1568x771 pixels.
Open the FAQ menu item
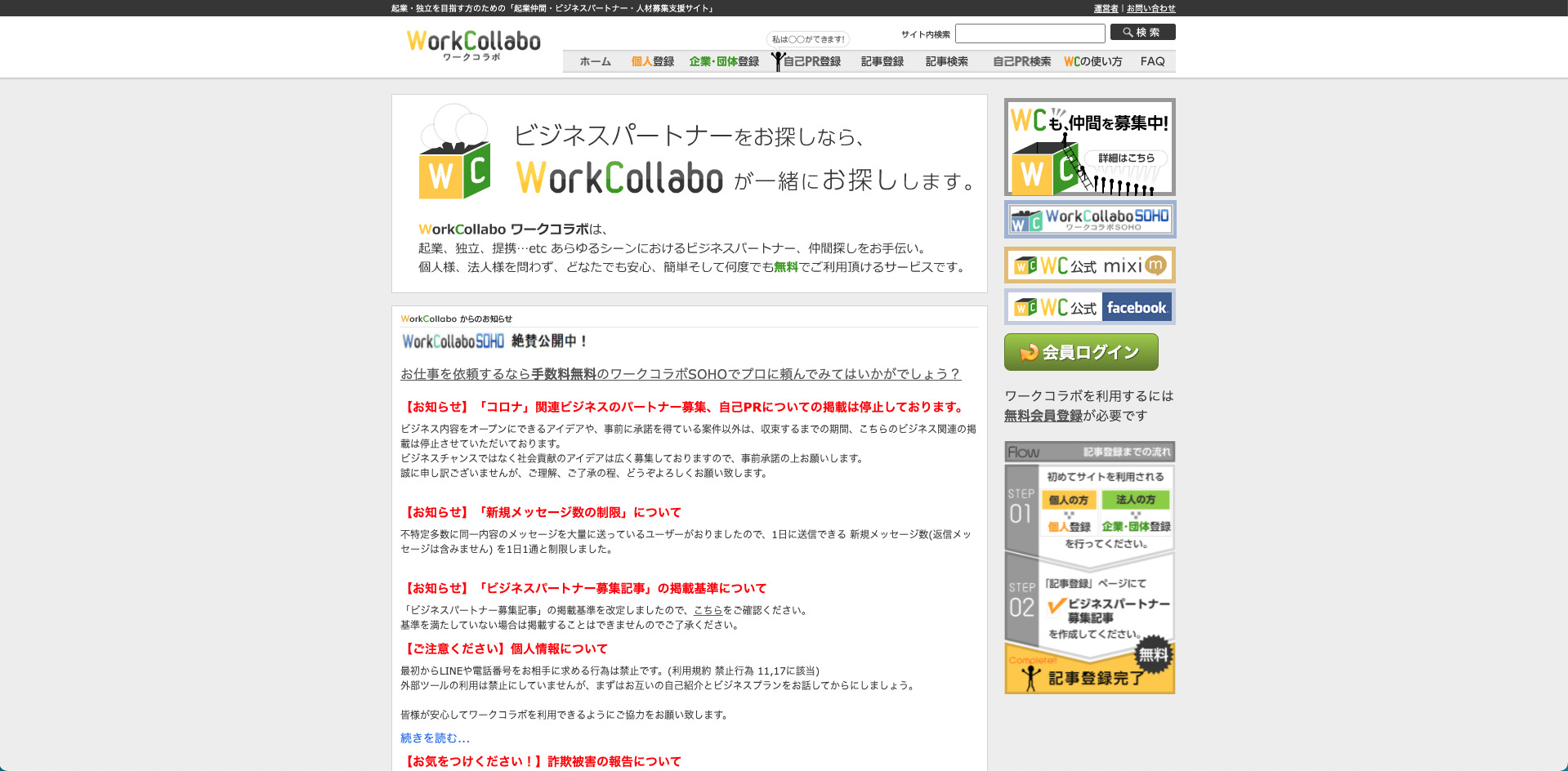tap(1152, 61)
